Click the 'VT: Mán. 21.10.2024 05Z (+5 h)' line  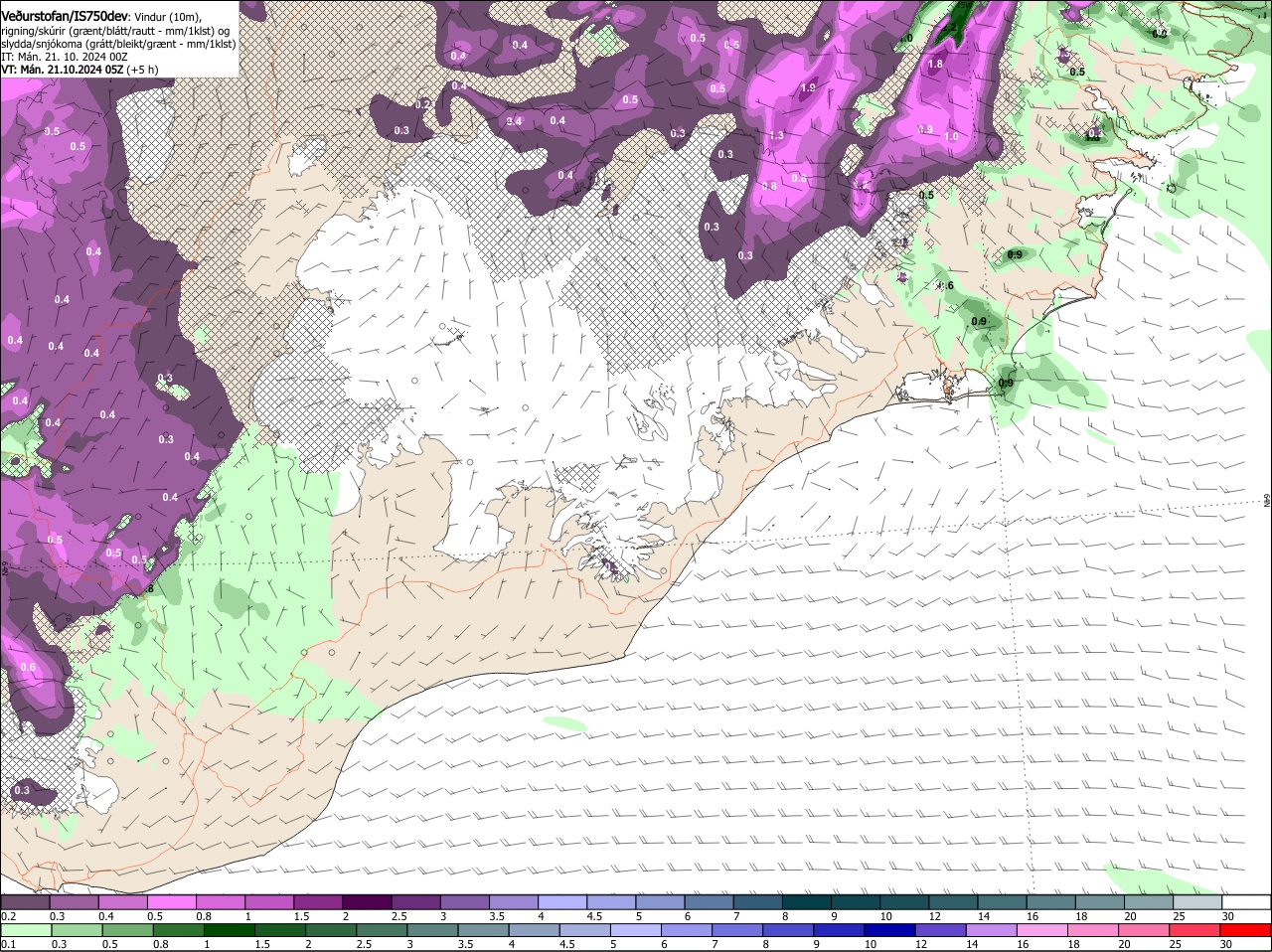click(x=80, y=70)
